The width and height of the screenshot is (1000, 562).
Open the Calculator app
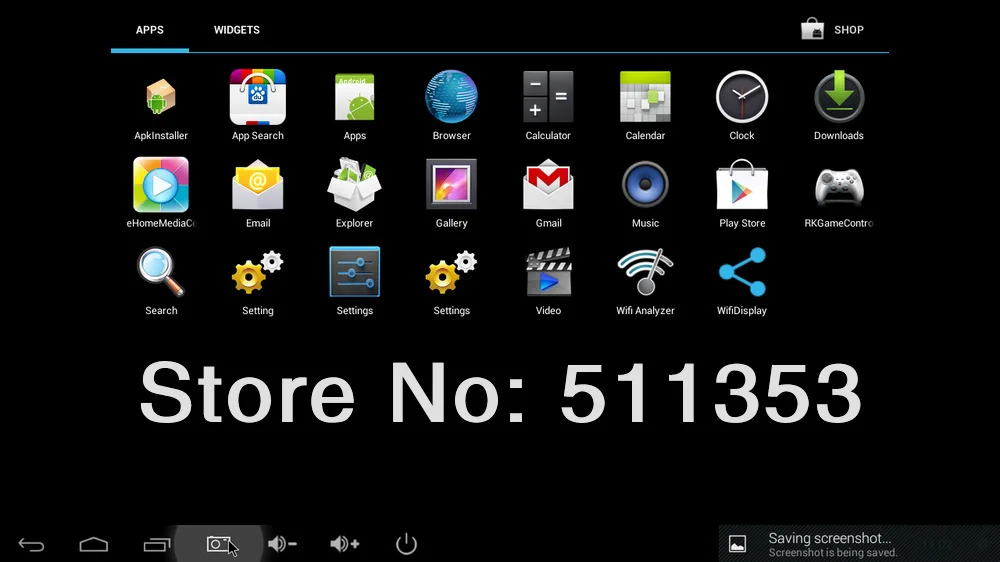(548, 97)
